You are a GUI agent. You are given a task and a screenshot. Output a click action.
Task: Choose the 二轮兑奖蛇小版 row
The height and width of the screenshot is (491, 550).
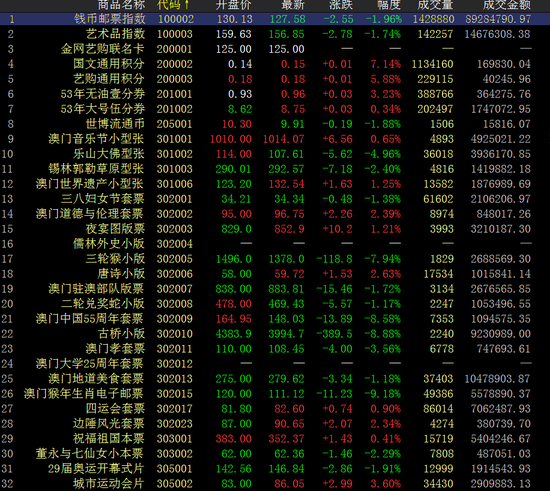point(102,304)
